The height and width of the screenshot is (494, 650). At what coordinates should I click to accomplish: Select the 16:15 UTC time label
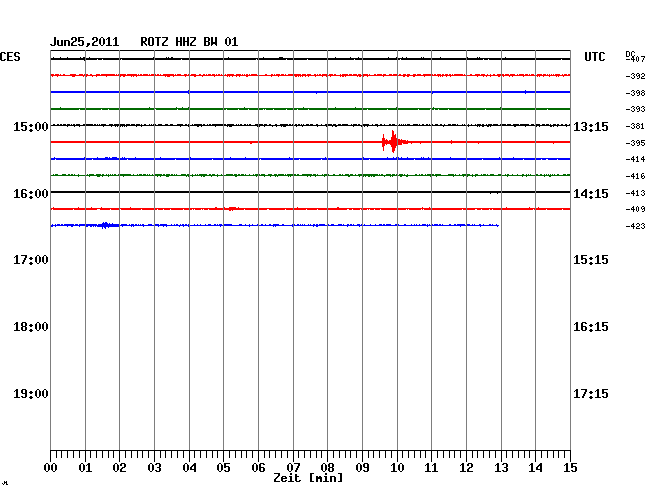click(x=591, y=327)
